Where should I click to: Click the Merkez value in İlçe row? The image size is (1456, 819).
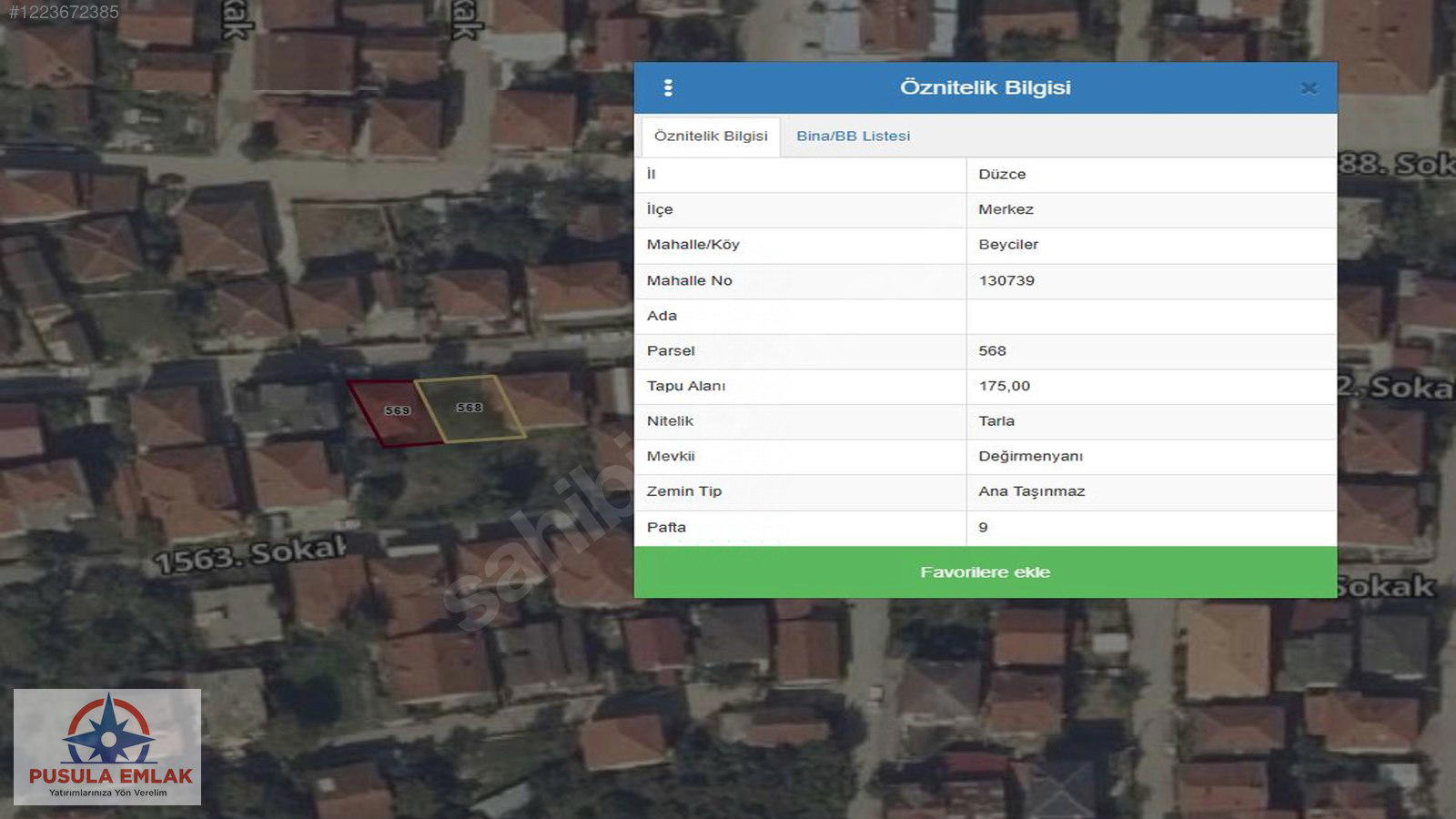tap(1006, 209)
